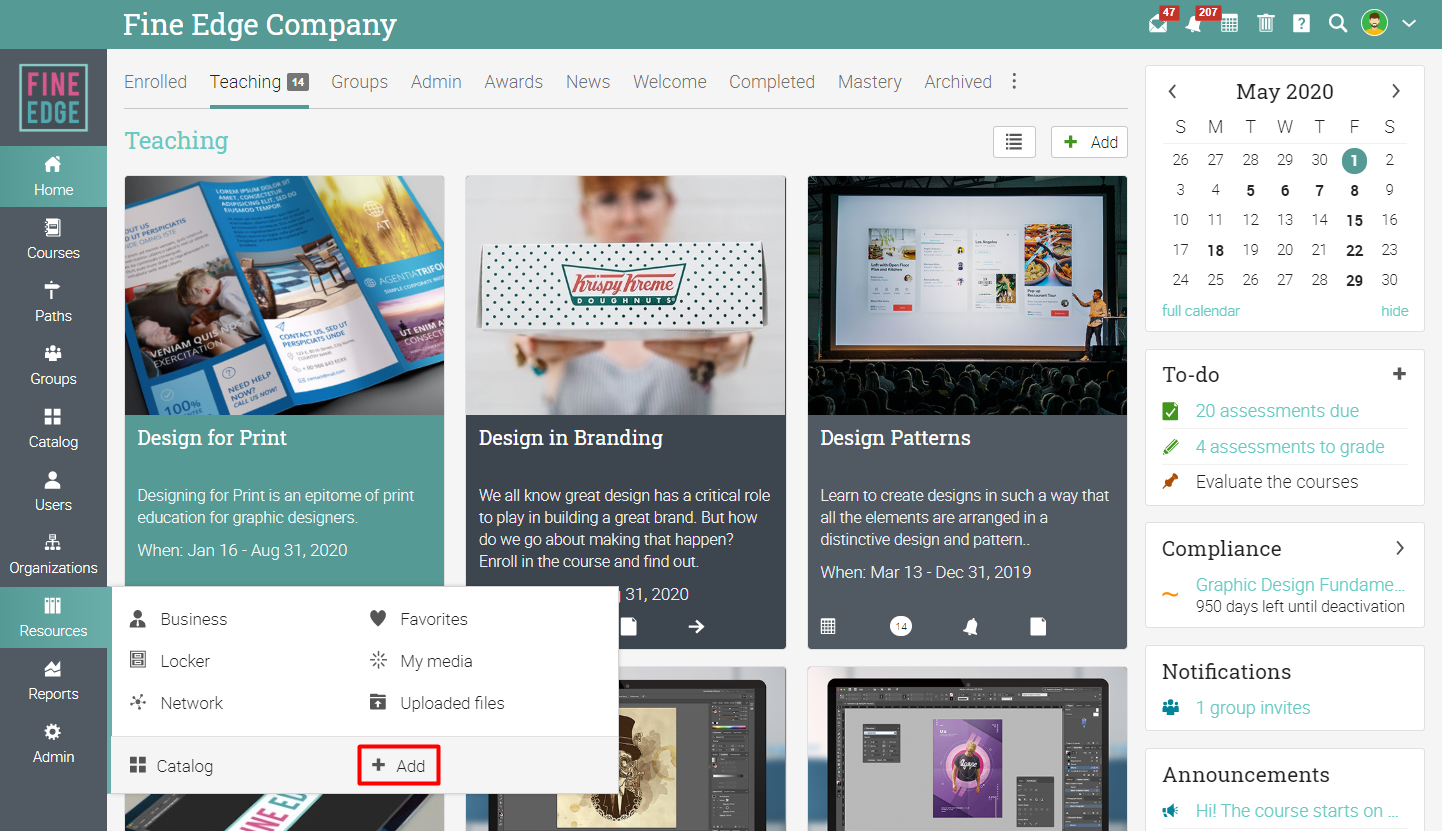Image resolution: width=1442 pixels, height=831 pixels.
Task: Expand the Compliance panel chevron
Action: (1400, 548)
